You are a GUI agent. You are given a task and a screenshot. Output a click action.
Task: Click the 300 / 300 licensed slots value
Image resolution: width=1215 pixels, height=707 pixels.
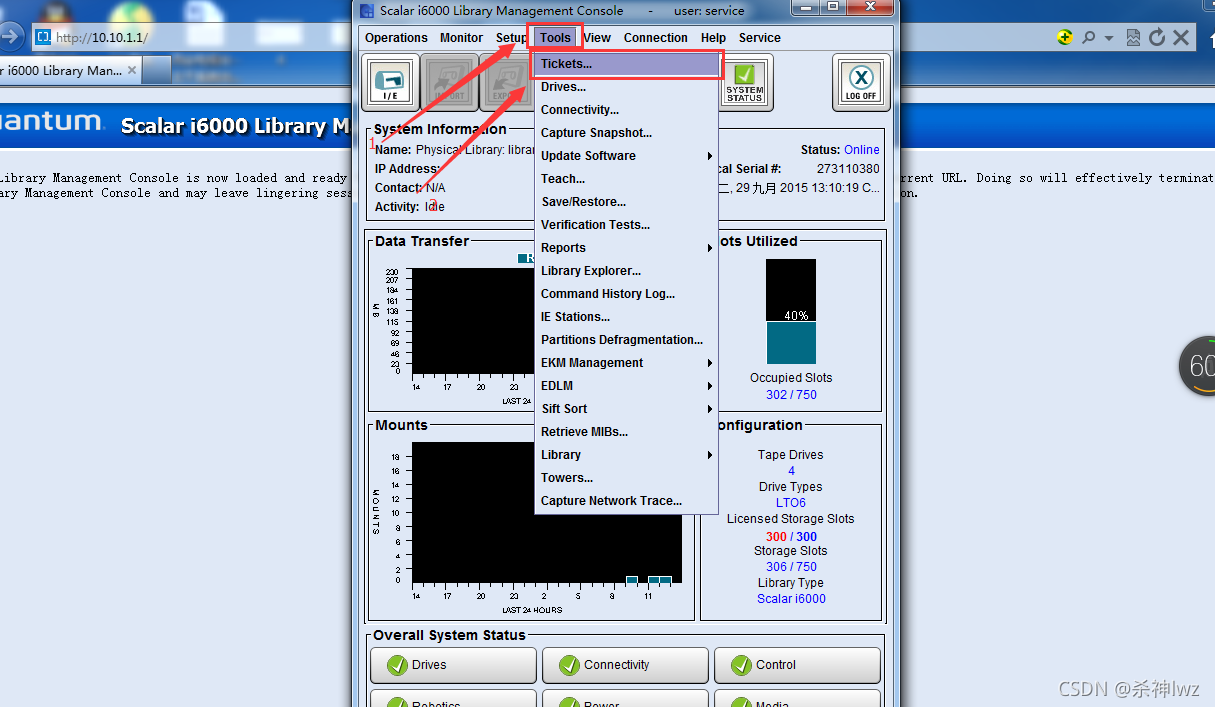pyautogui.click(x=791, y=537)
